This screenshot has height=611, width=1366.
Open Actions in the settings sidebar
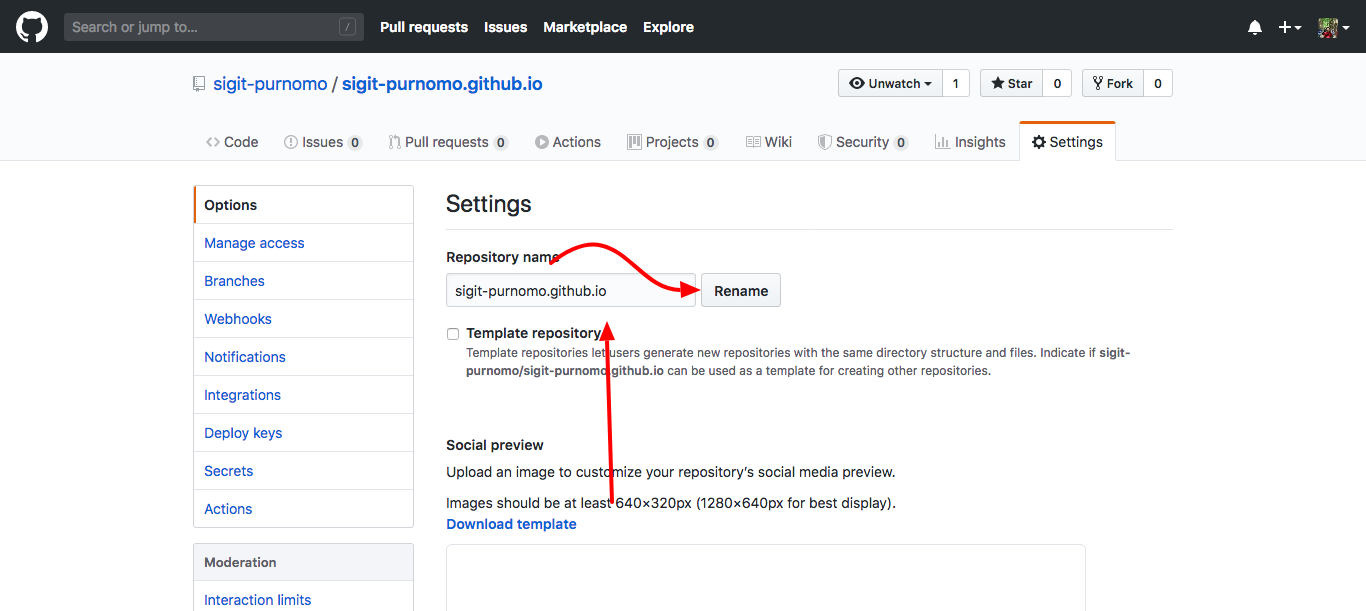303,509
